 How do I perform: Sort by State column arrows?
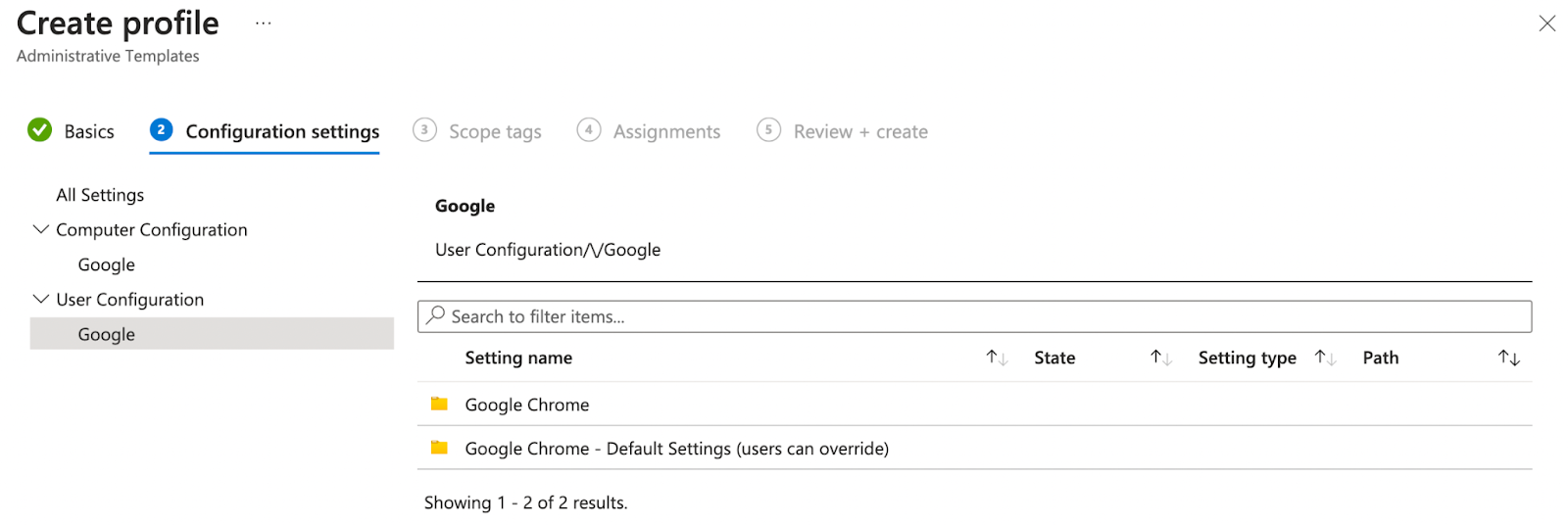point(1161,358)
